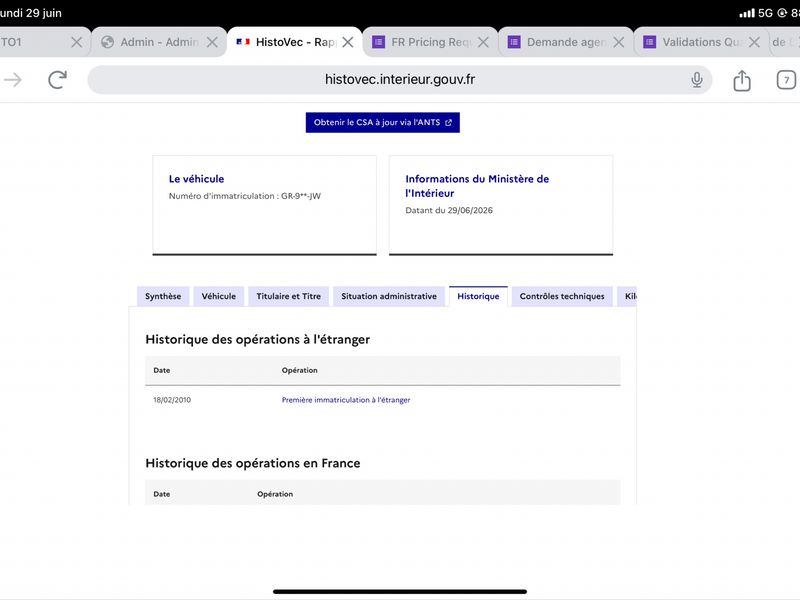The height and width of the screenshot is (600, 800).
Task: Open the partially visible Kil tab
Action: pyautogui.click(x=628, y=296)
